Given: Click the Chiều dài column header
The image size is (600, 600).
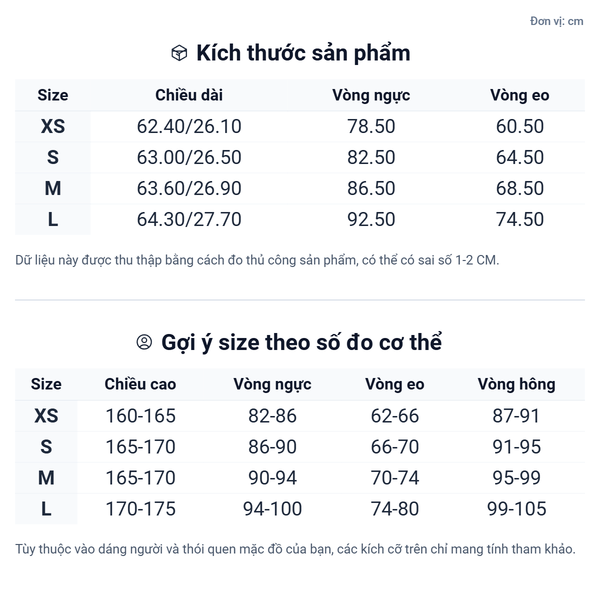Looking at the screenshot, I should 189,96.
